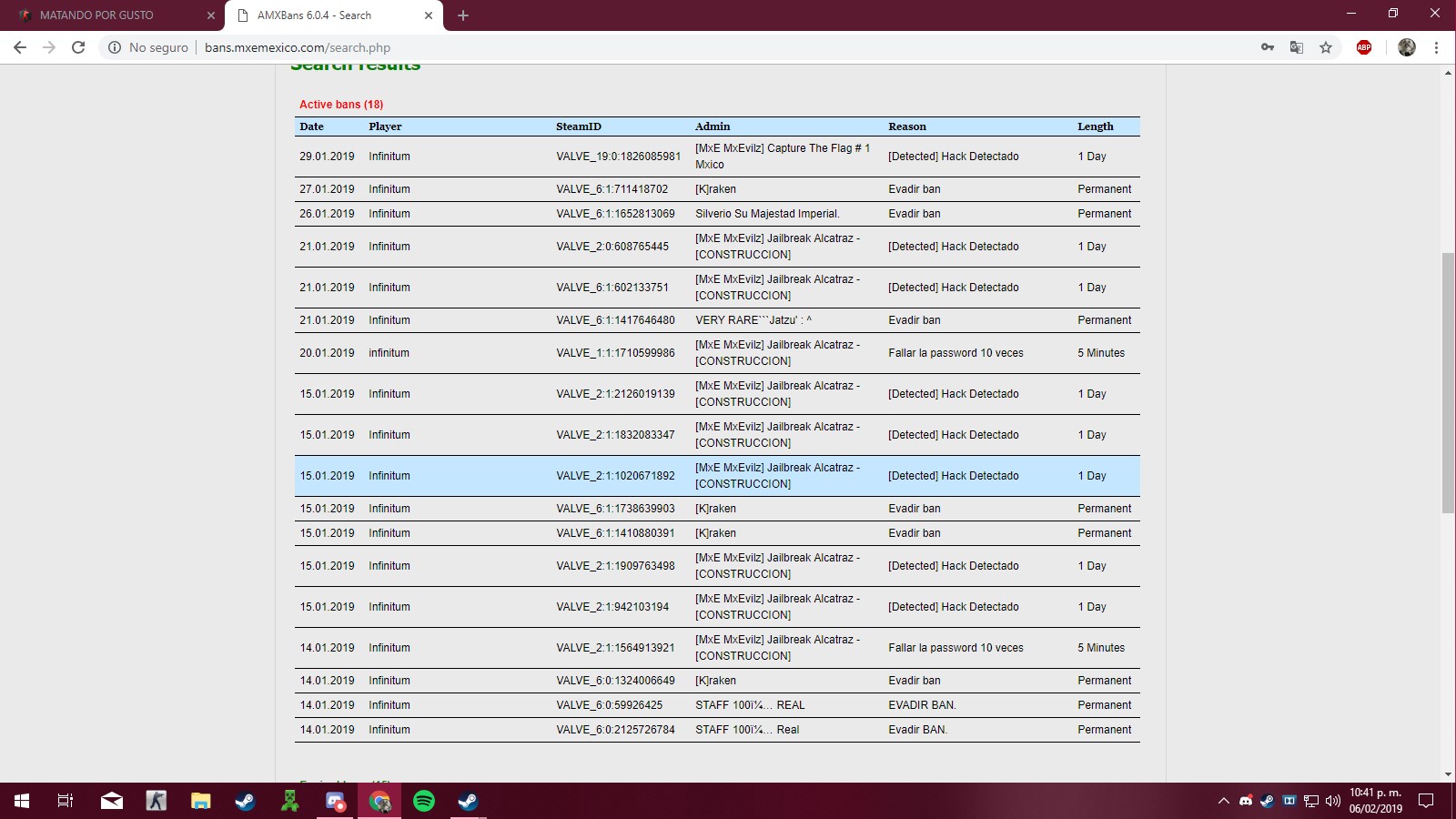The image size is (1456, 819).
Task: Open saved passwords key icon
Action: [x=1268, y=47]
